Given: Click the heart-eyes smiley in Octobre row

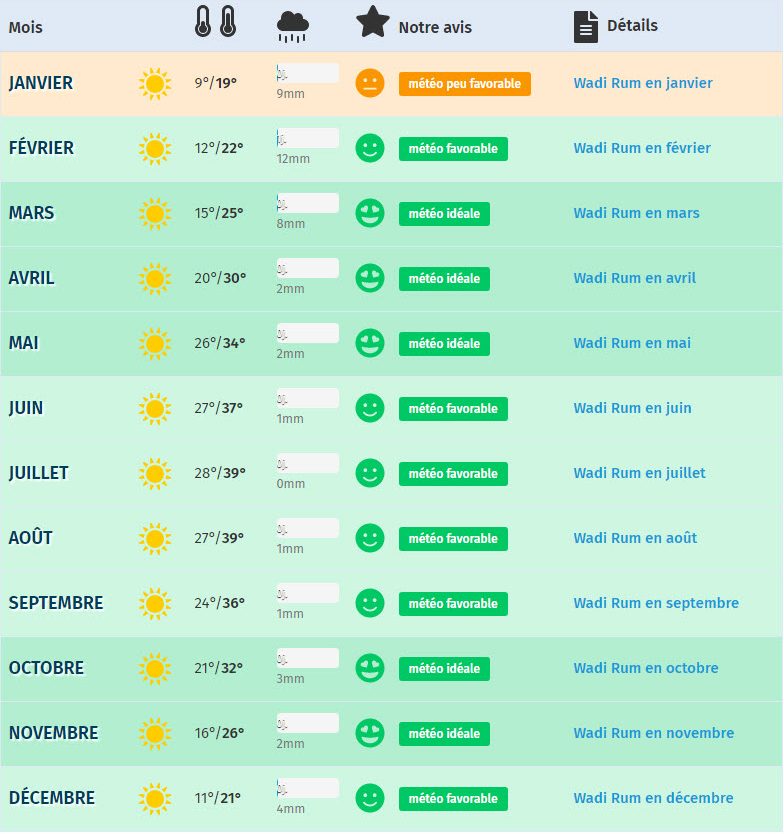Looking at the screenshot, I should (x=370, y=668).
